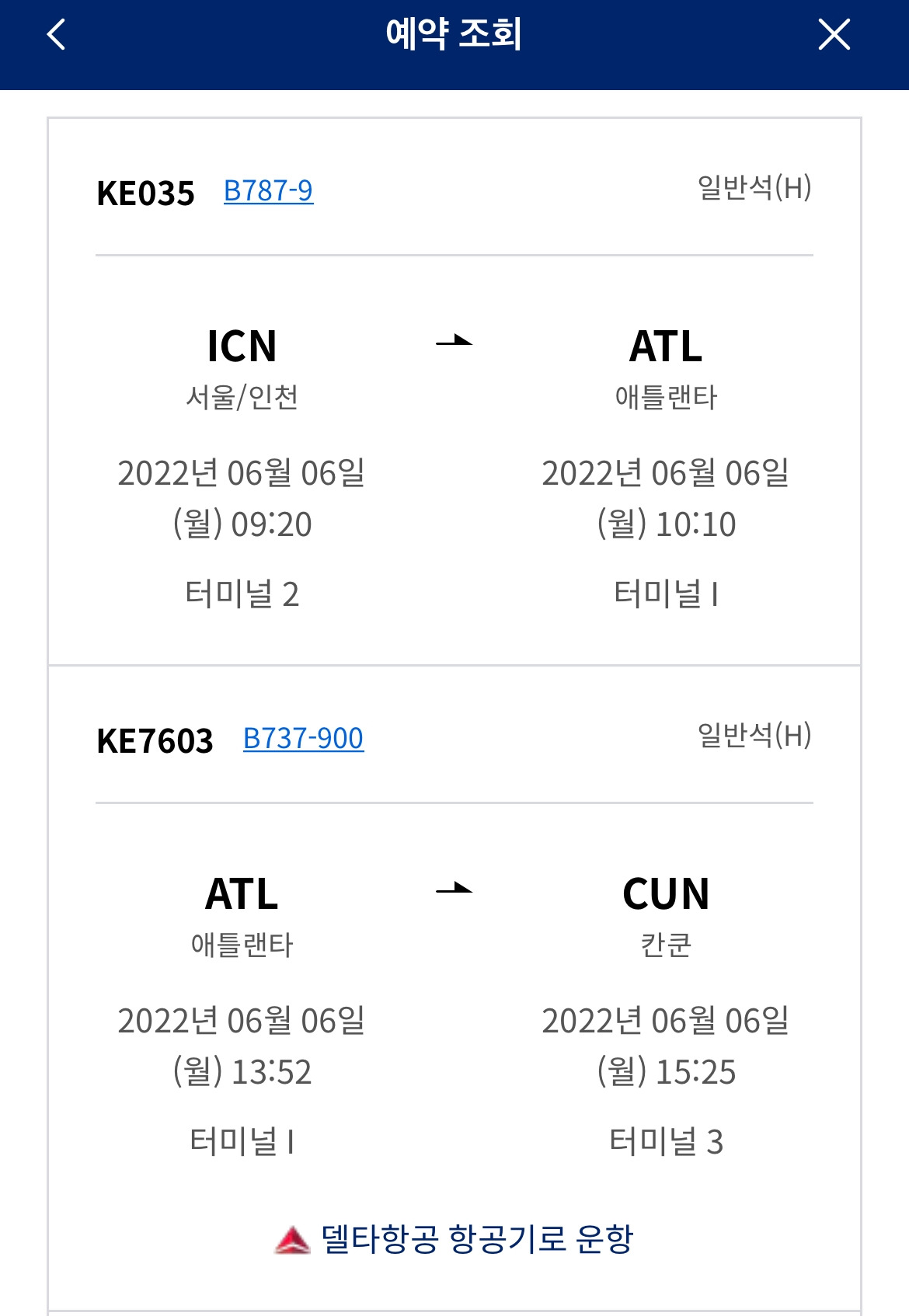This screenshot has width=909, height=1316.
Task: Select the 터미널 2 departure terminal text
Action: (242, 594)
